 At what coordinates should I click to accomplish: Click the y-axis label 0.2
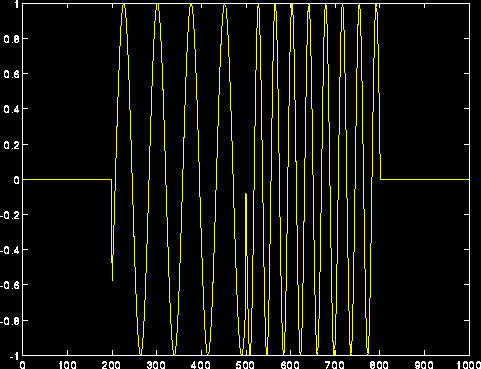[10, 145]
